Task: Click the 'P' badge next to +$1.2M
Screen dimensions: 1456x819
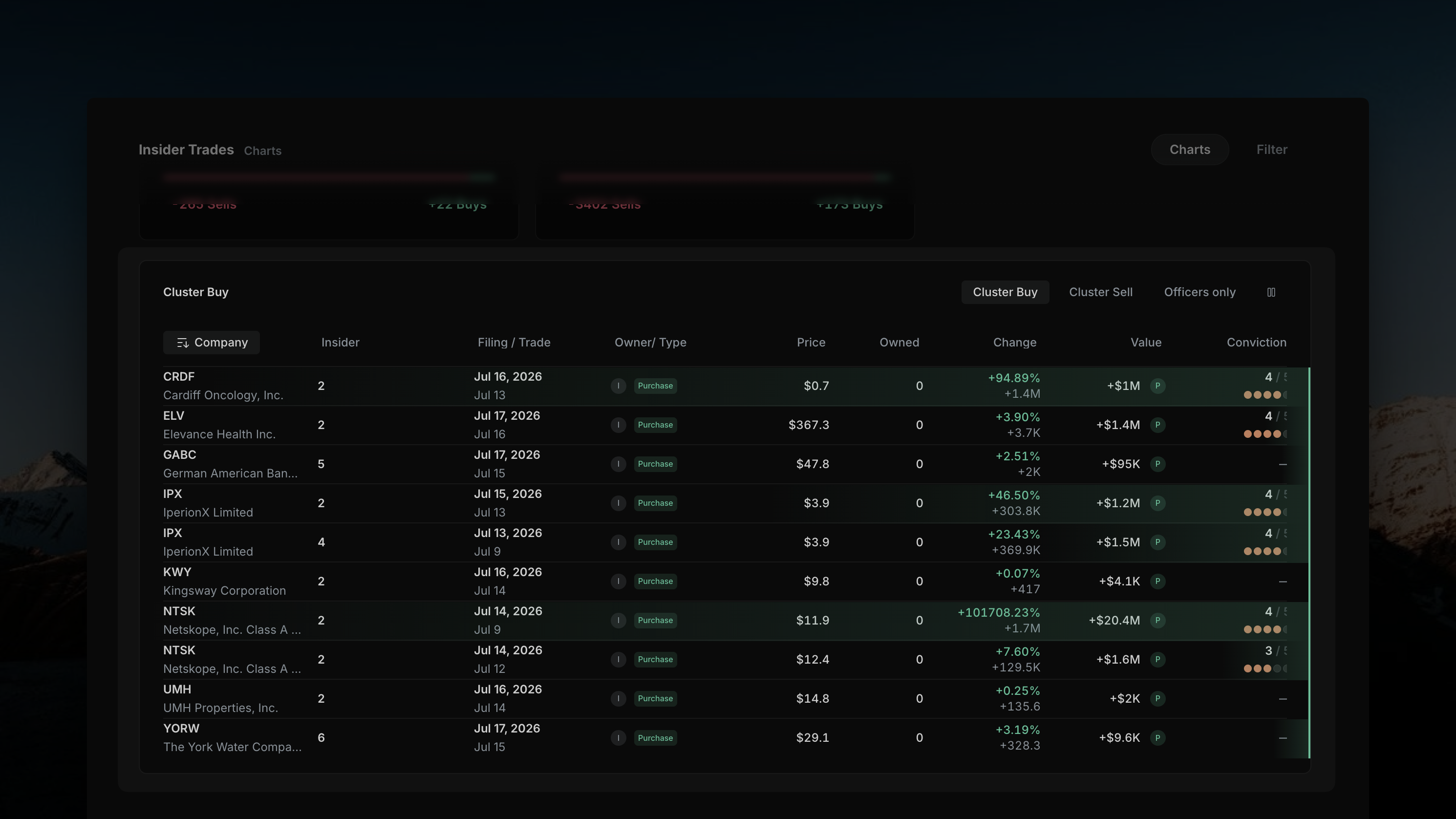Action: point(1157,503)
